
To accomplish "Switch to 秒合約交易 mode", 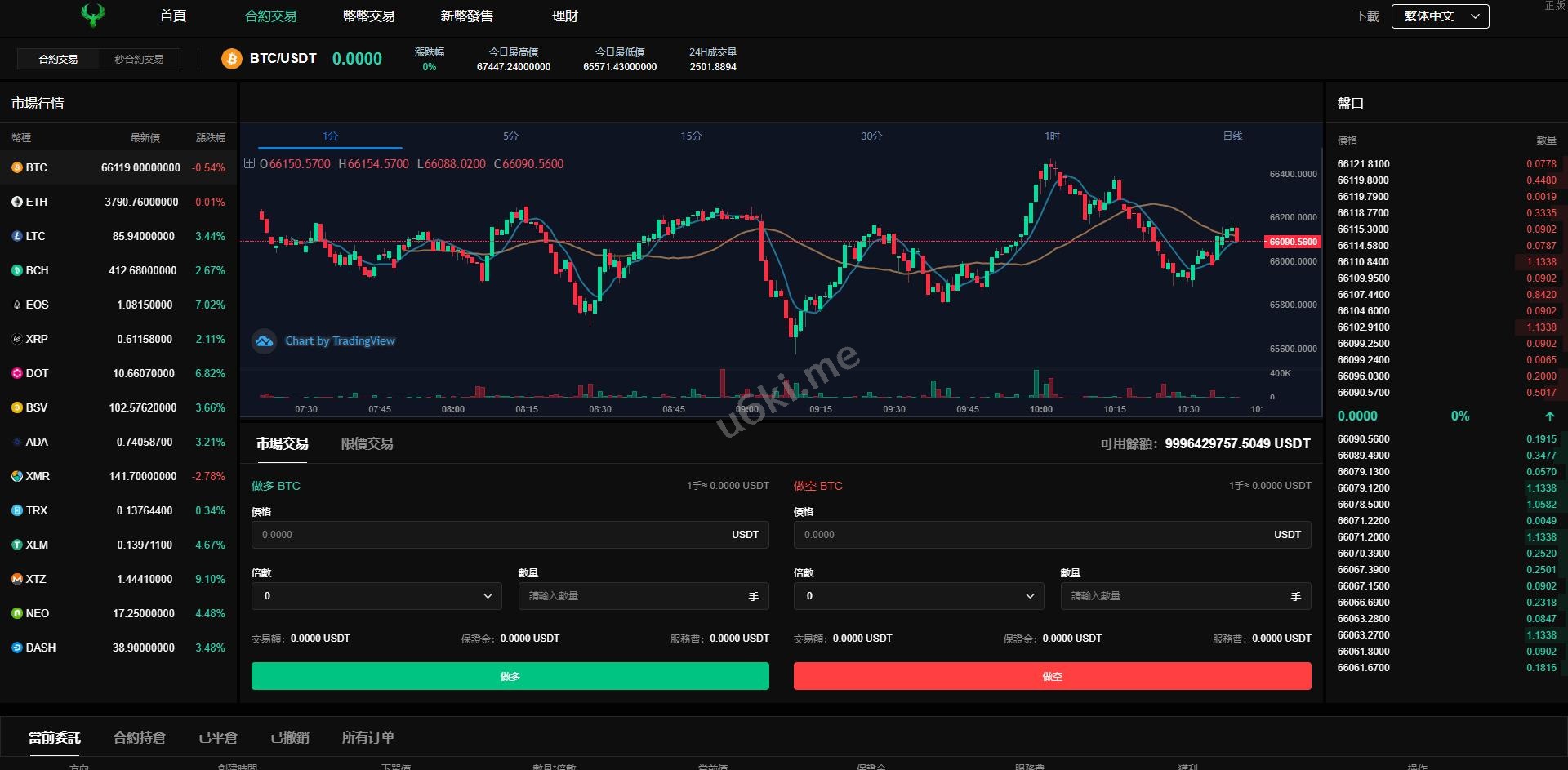I will point(139,59).
